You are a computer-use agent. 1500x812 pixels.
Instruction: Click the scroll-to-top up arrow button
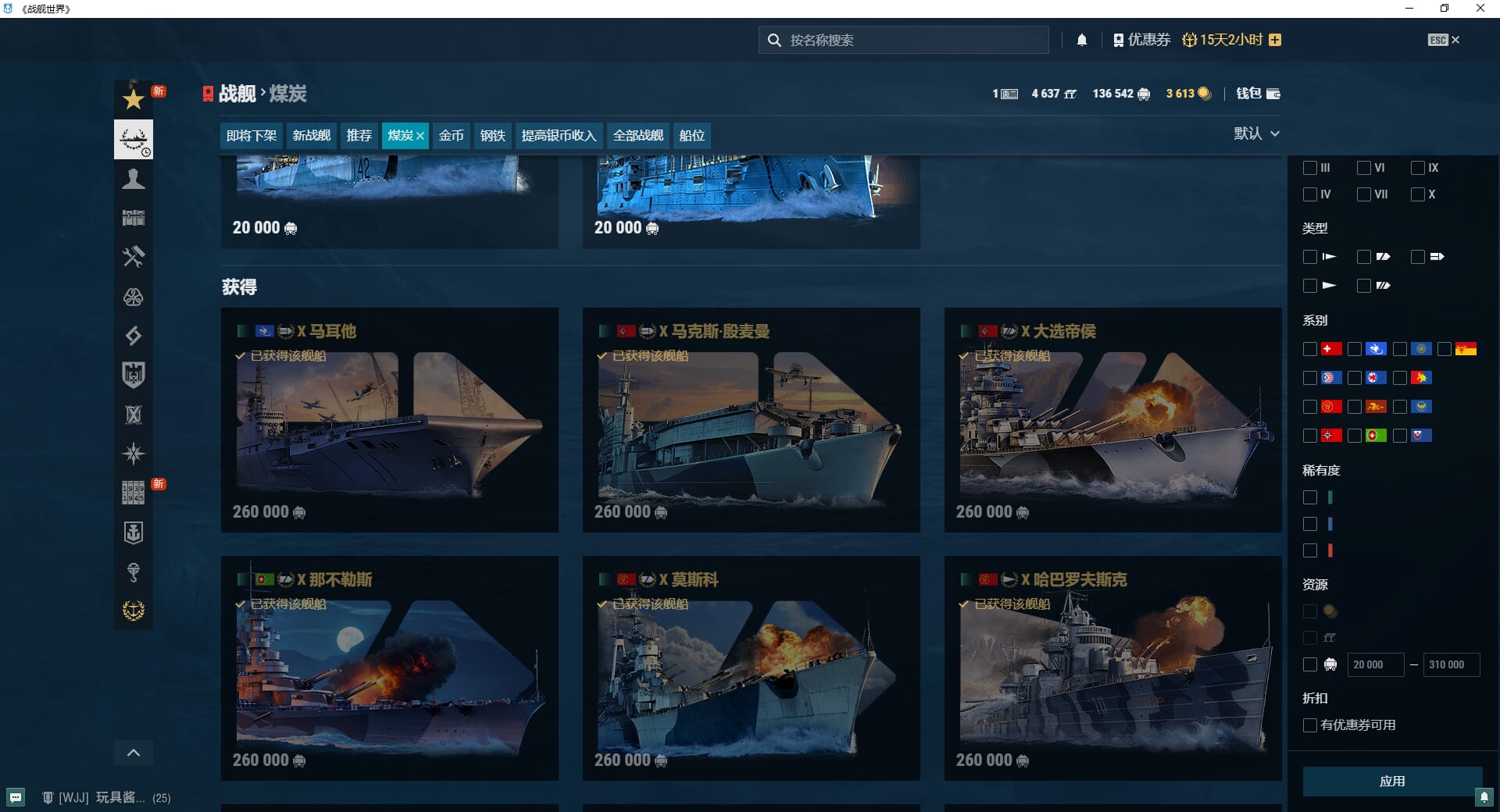pos(134,753)
